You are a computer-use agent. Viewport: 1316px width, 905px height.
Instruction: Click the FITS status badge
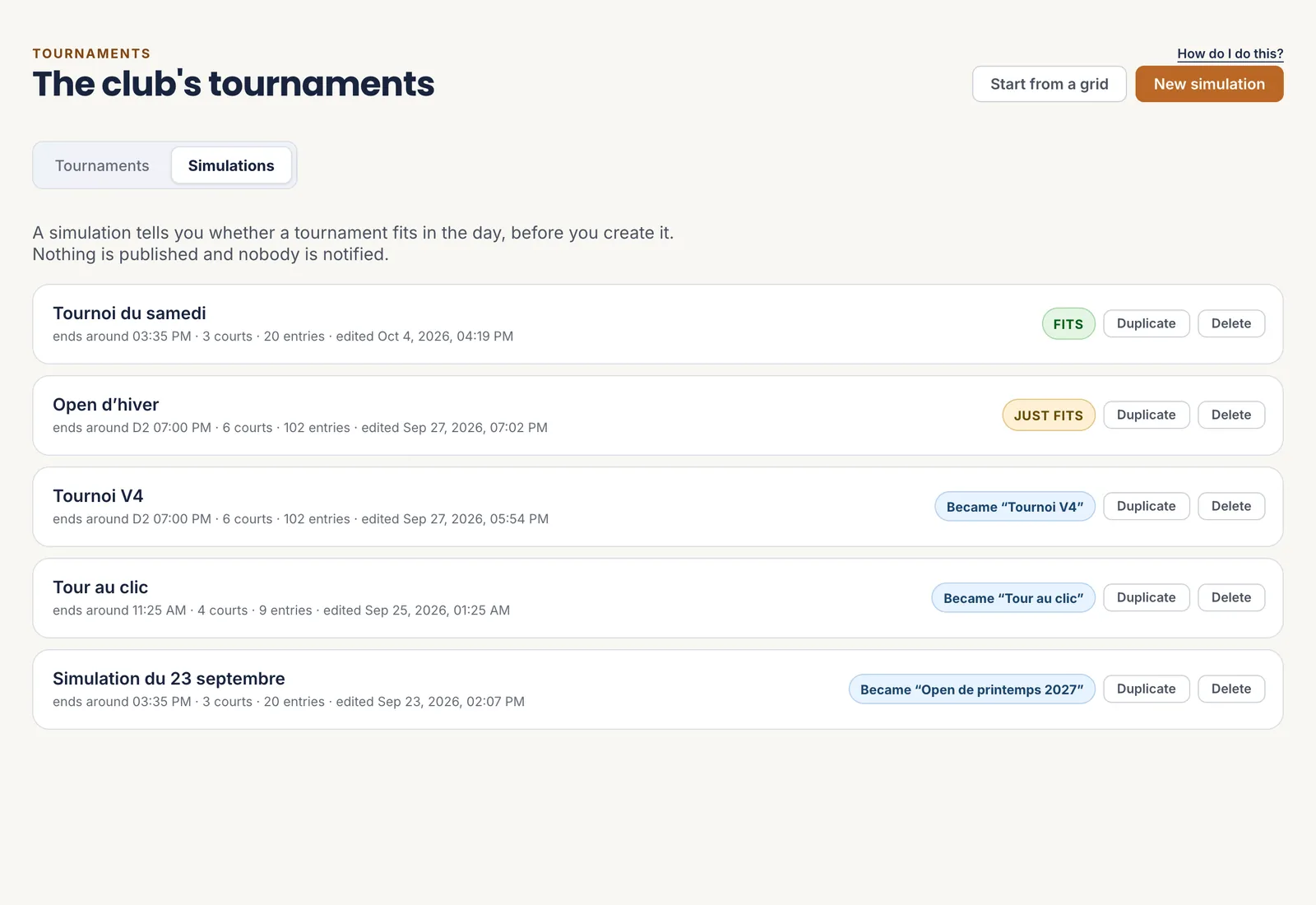pos(1068,323)
